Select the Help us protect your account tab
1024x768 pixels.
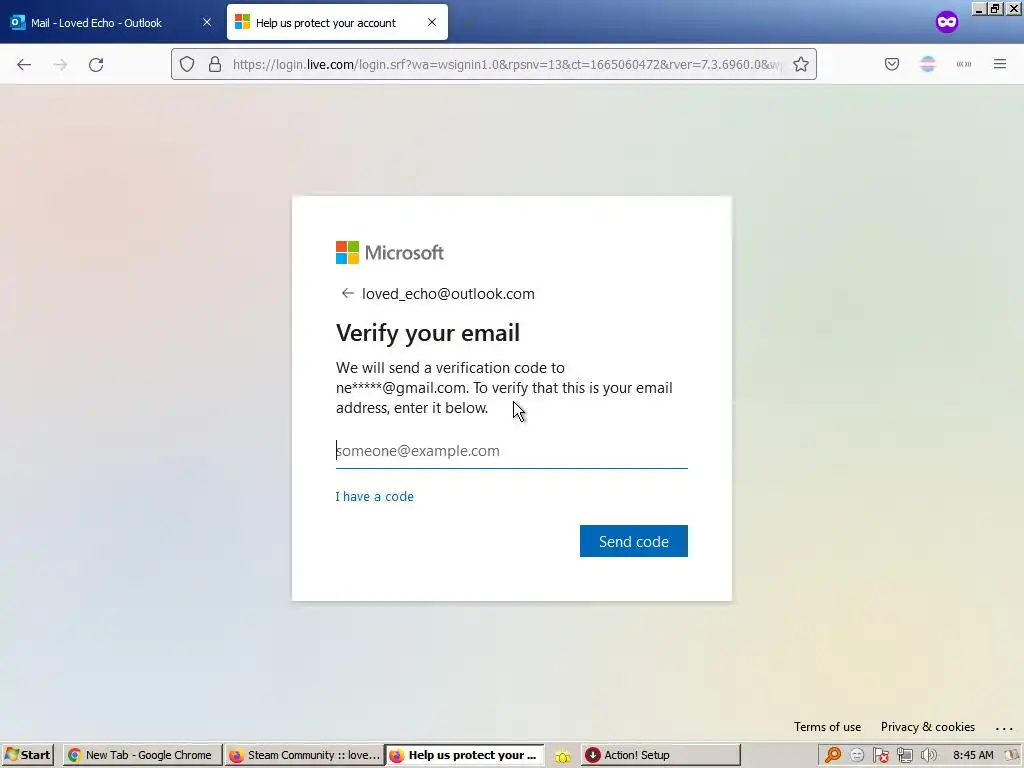coord(337,22)
